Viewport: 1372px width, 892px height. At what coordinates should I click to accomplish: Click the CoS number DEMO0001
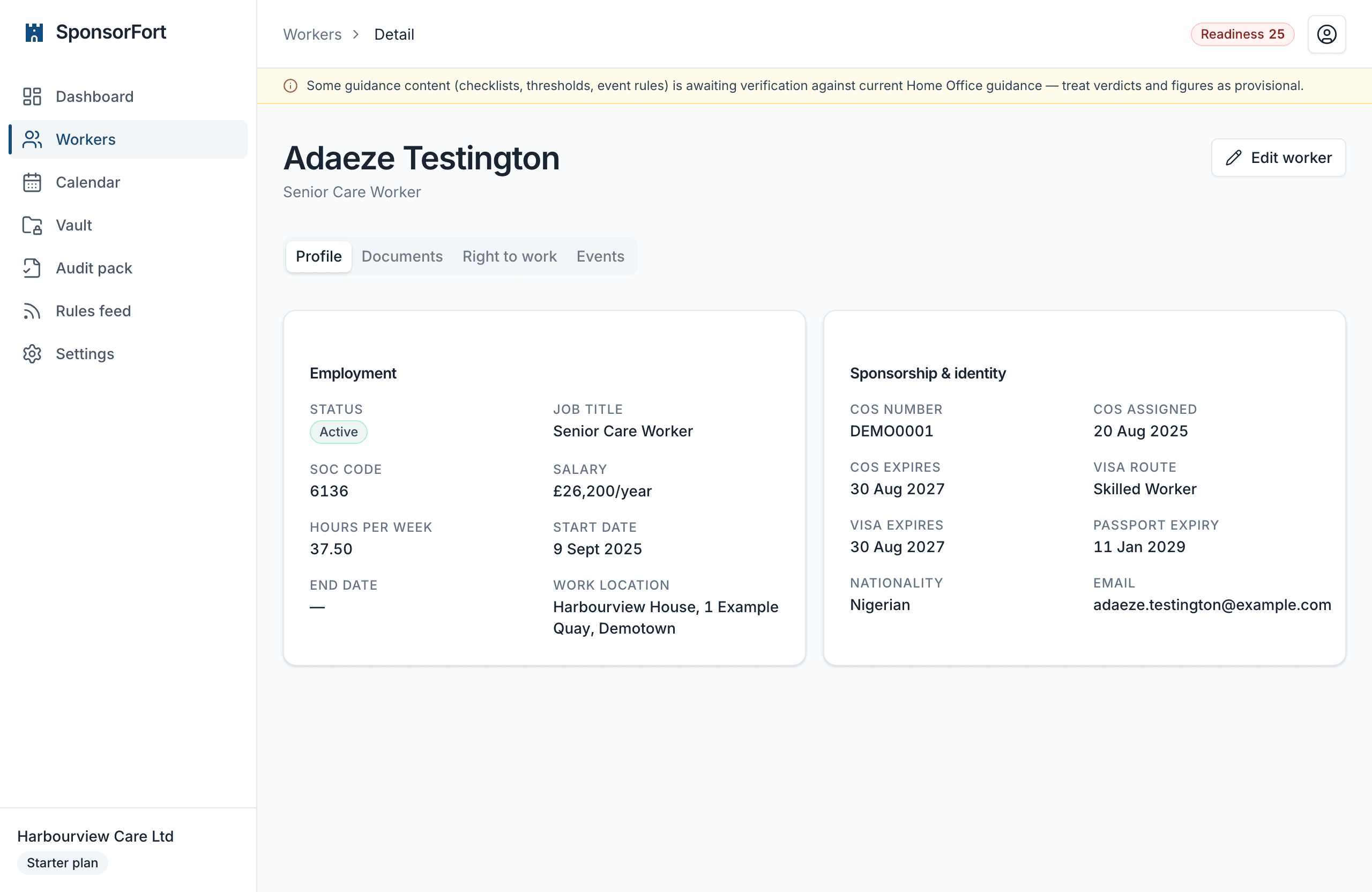click(x=891, y=430)
